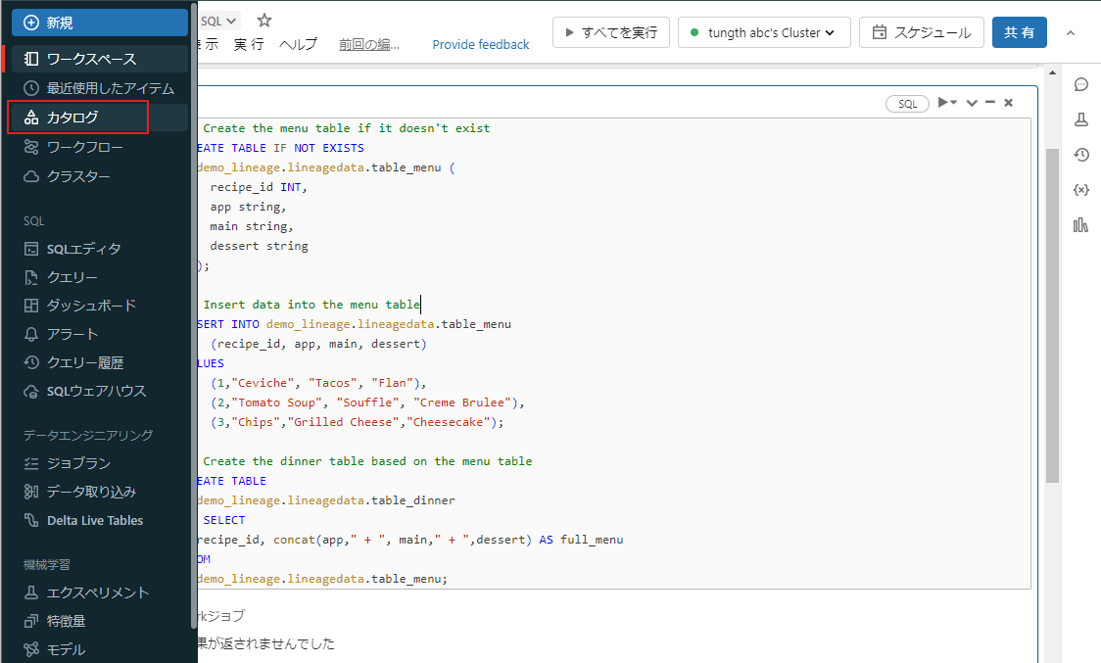Viewport: 1101px width, 663px height.
Task: Open the comments icon in right sidebar
Action: (1080, 85)
